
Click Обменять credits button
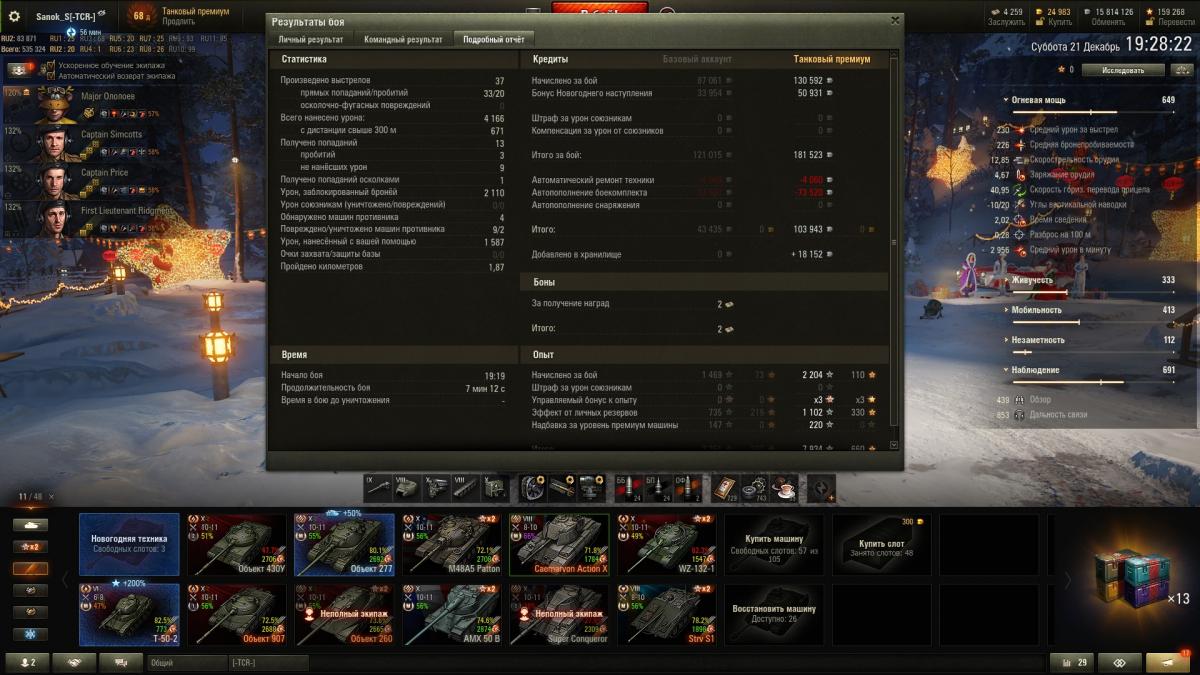tap(1107, 22)
